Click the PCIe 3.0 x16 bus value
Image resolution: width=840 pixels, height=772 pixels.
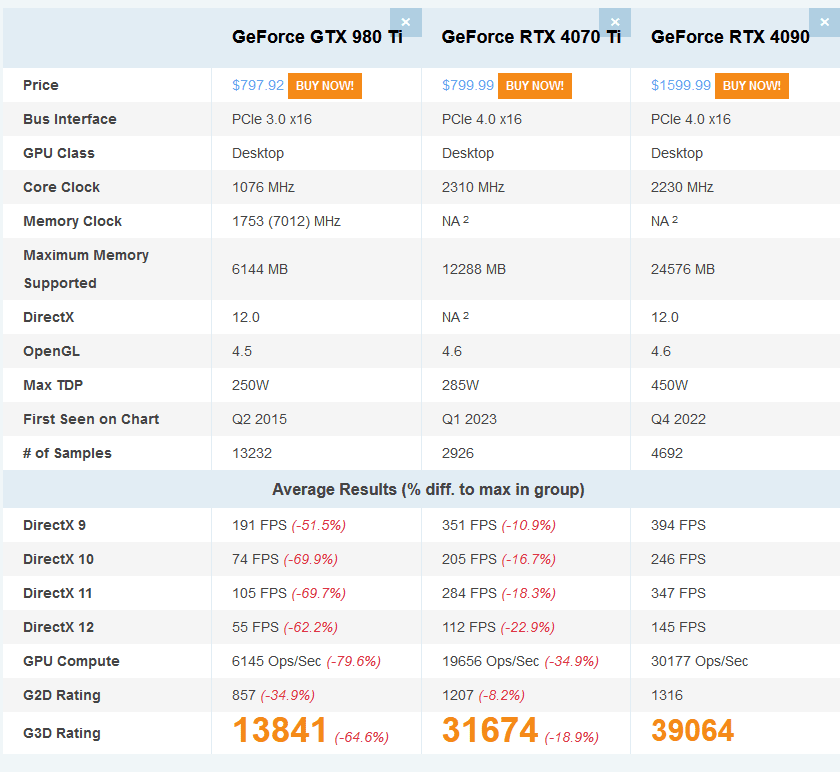(272, 119)
